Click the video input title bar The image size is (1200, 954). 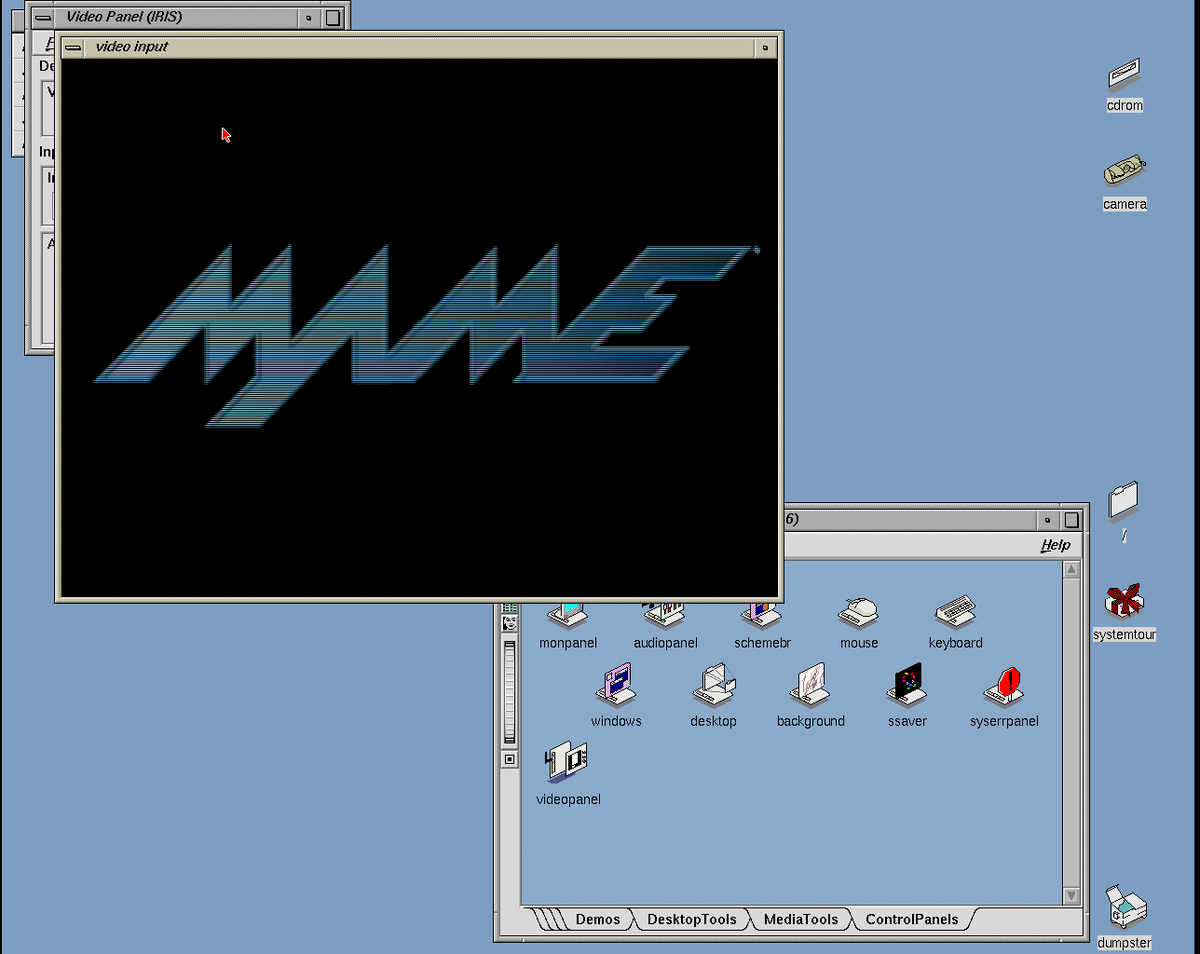[419, 46]
